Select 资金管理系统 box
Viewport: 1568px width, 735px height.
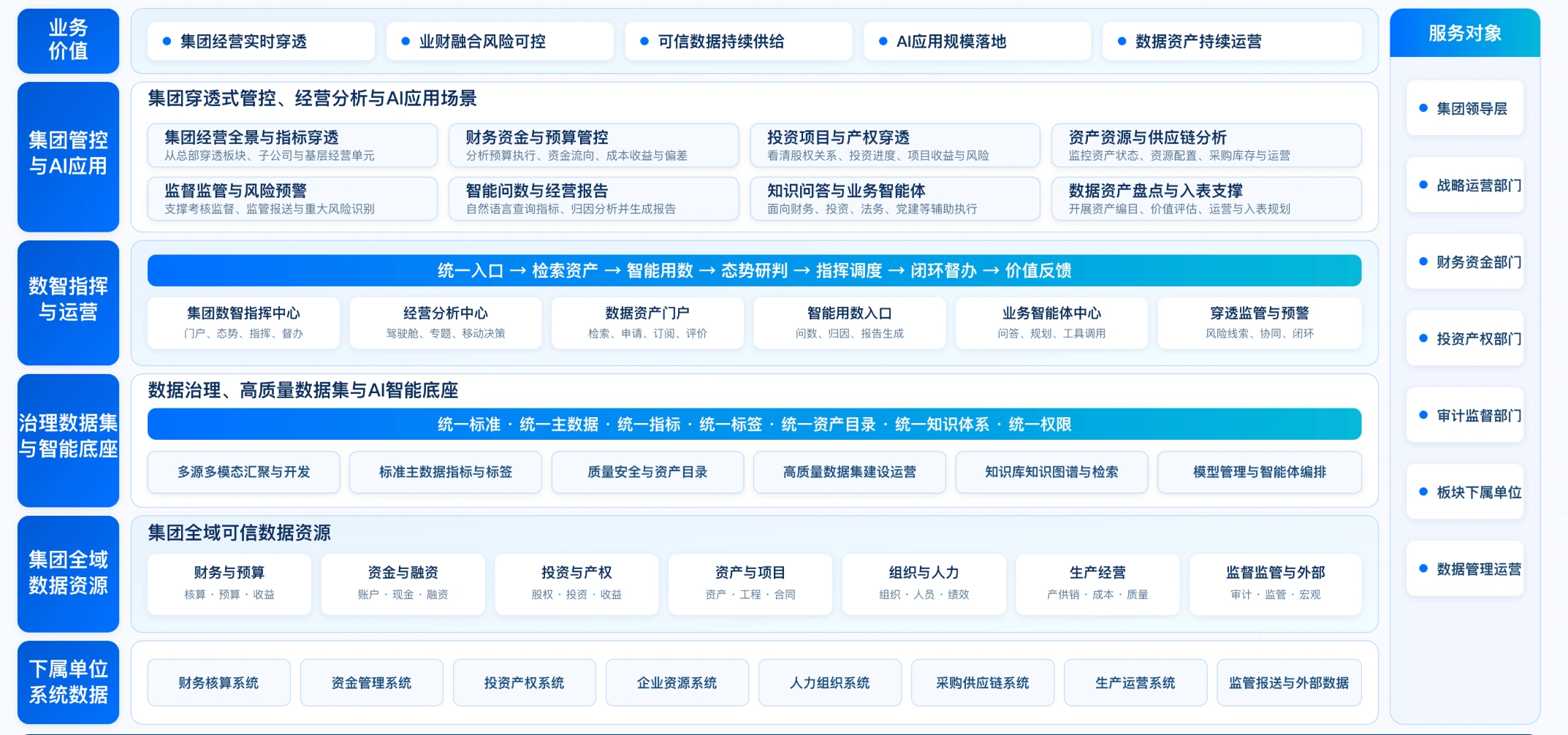[x=371, y=682]
